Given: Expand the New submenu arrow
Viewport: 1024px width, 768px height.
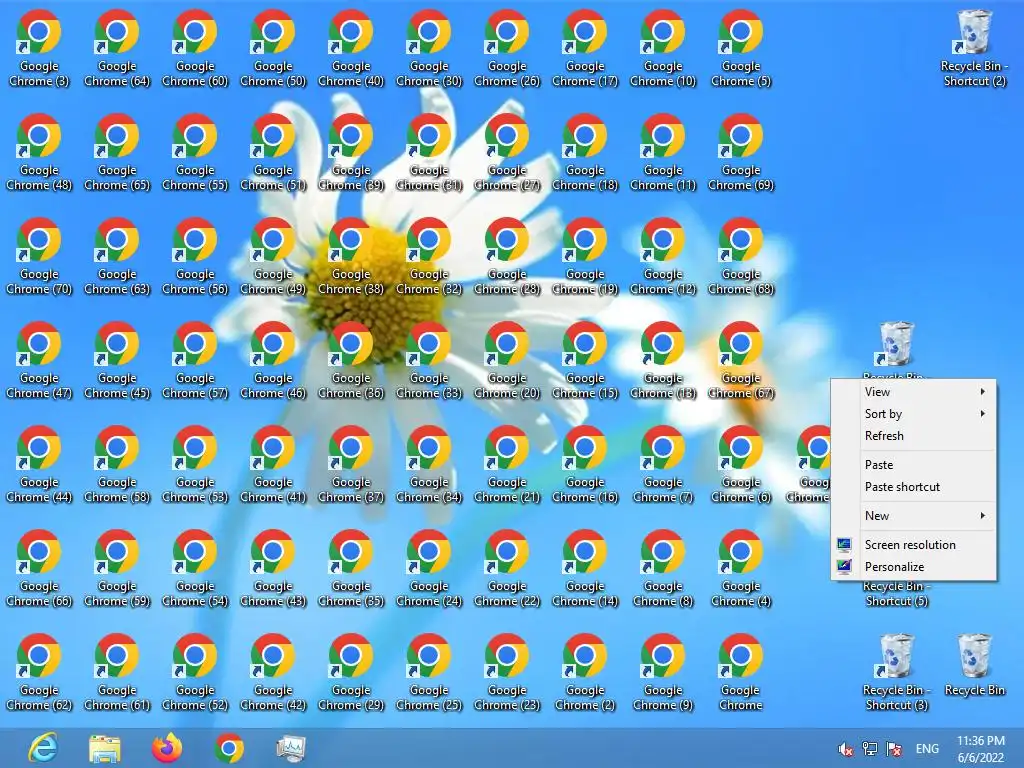Looking at the screenshot, I should point(982,516).
